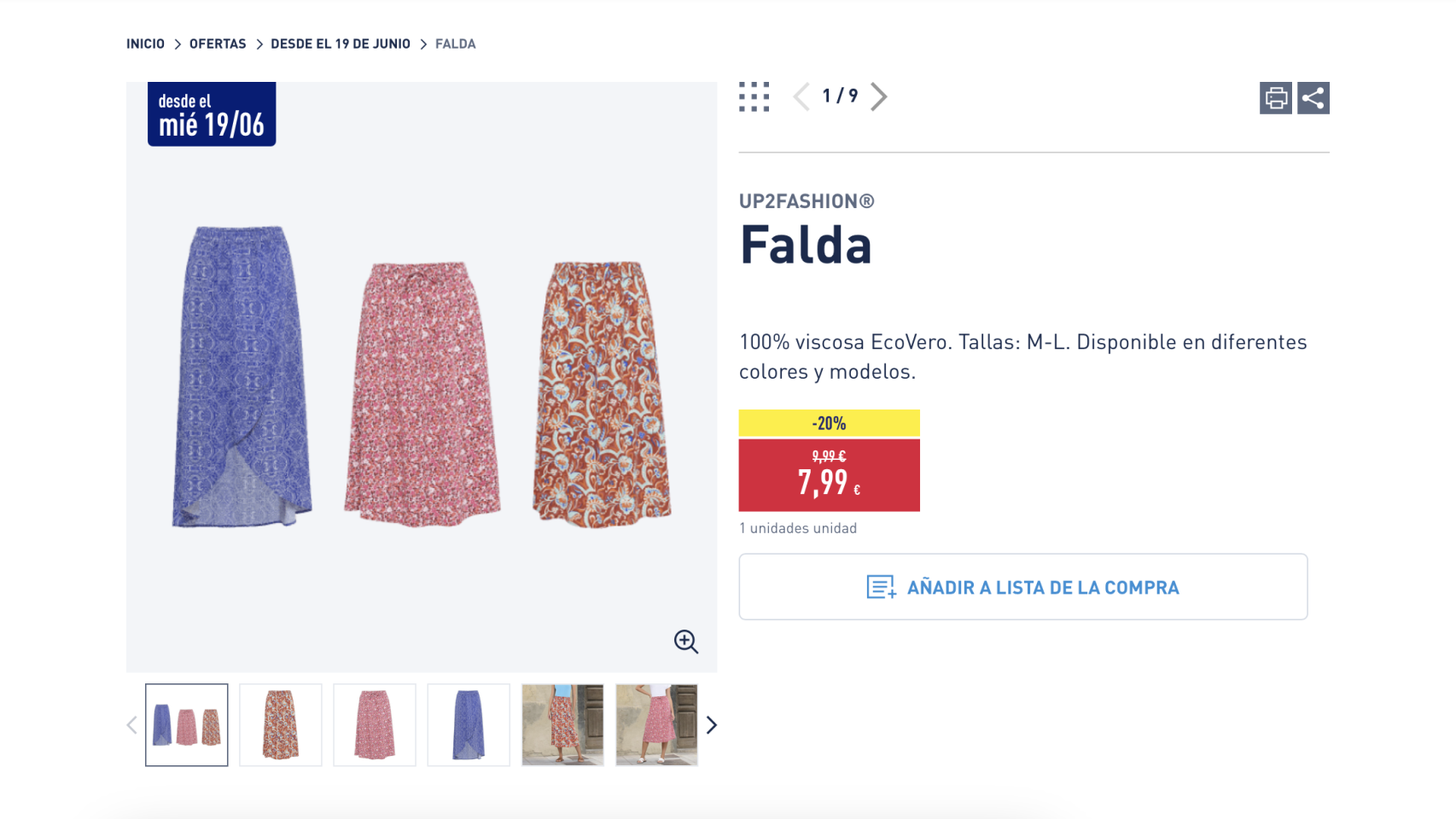This screenshot has width=1456, height=819.
Task: Advance to next product image via right arrow
Action: pos(880,97)
